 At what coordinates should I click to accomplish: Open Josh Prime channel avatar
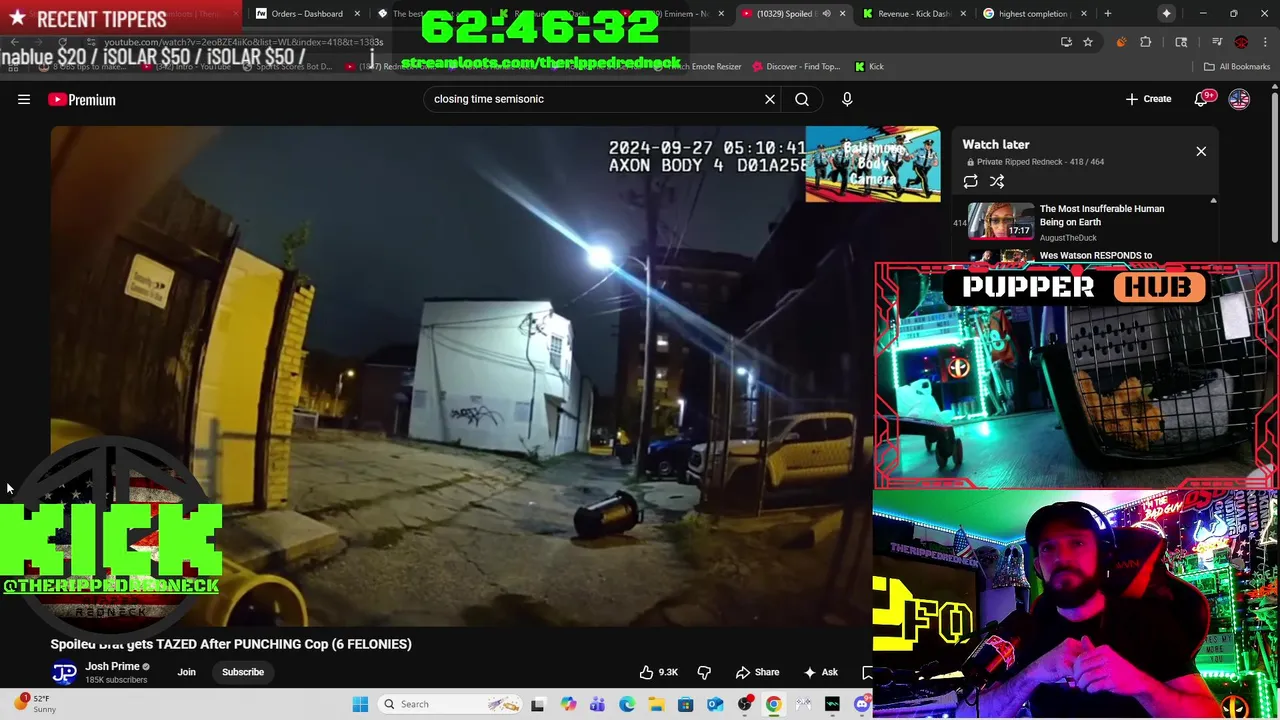pos(64,672)
